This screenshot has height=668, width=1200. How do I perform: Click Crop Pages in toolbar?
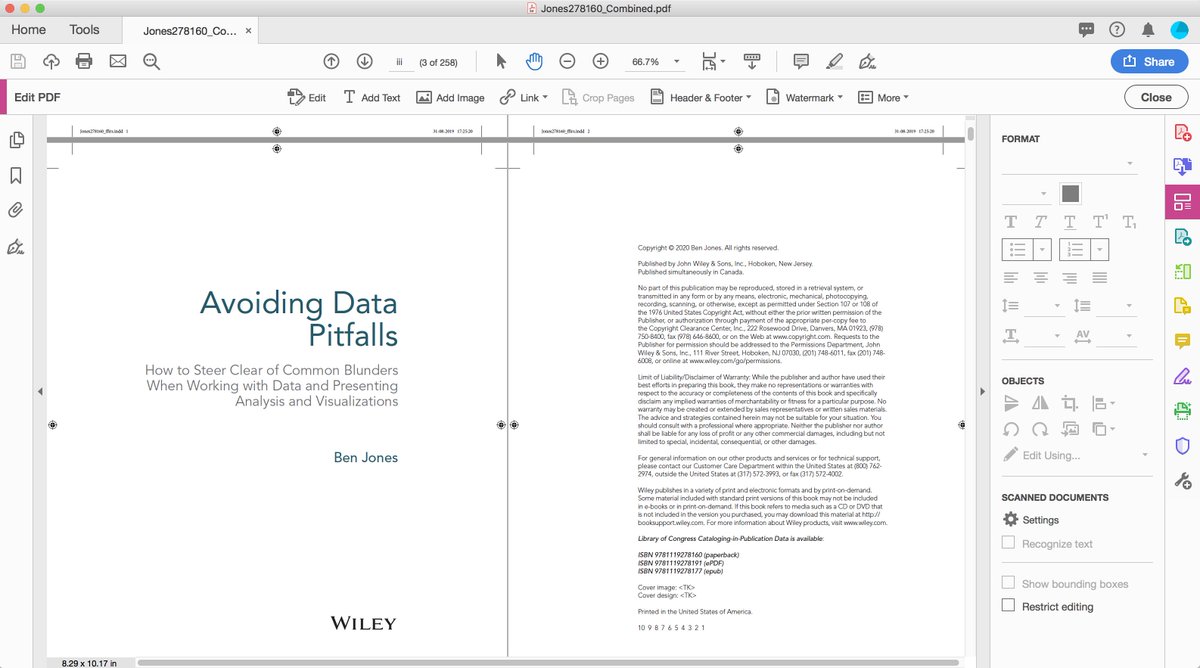pos(598,97)
